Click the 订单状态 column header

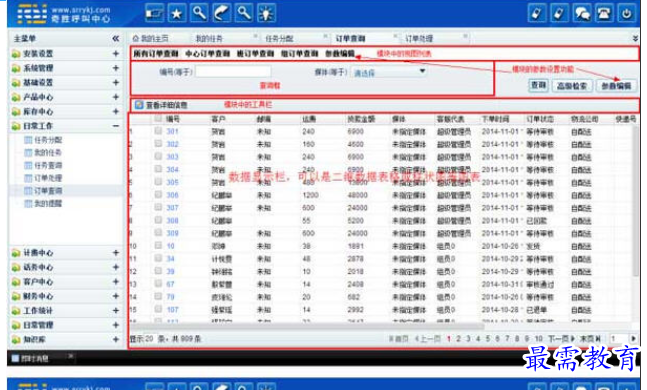[540, 119]
